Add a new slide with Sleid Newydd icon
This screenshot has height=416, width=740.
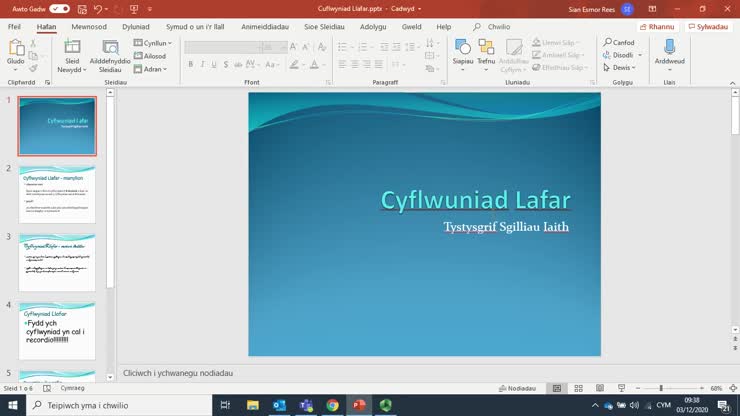(x=72, y=47)
